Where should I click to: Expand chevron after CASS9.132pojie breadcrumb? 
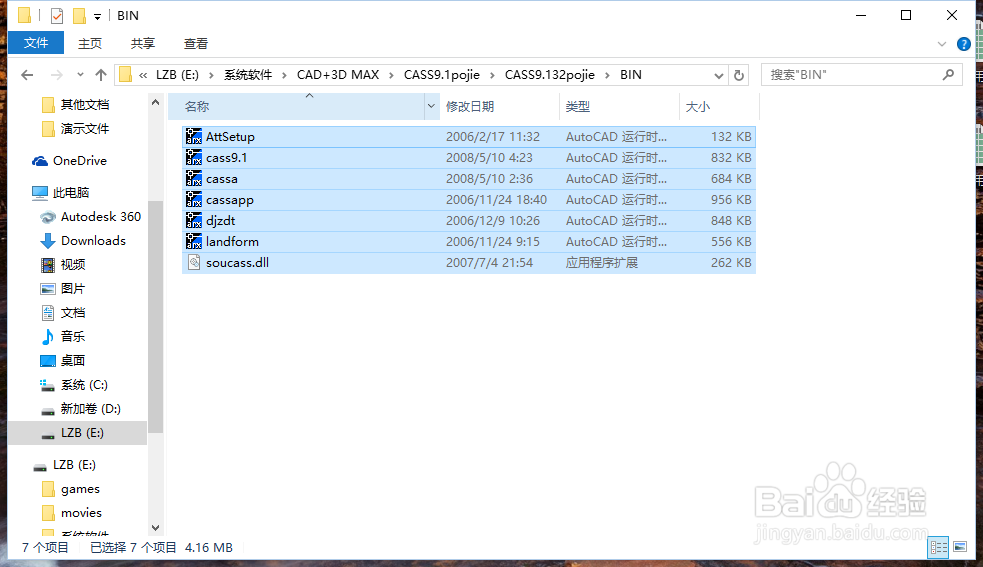coord(607,75)
